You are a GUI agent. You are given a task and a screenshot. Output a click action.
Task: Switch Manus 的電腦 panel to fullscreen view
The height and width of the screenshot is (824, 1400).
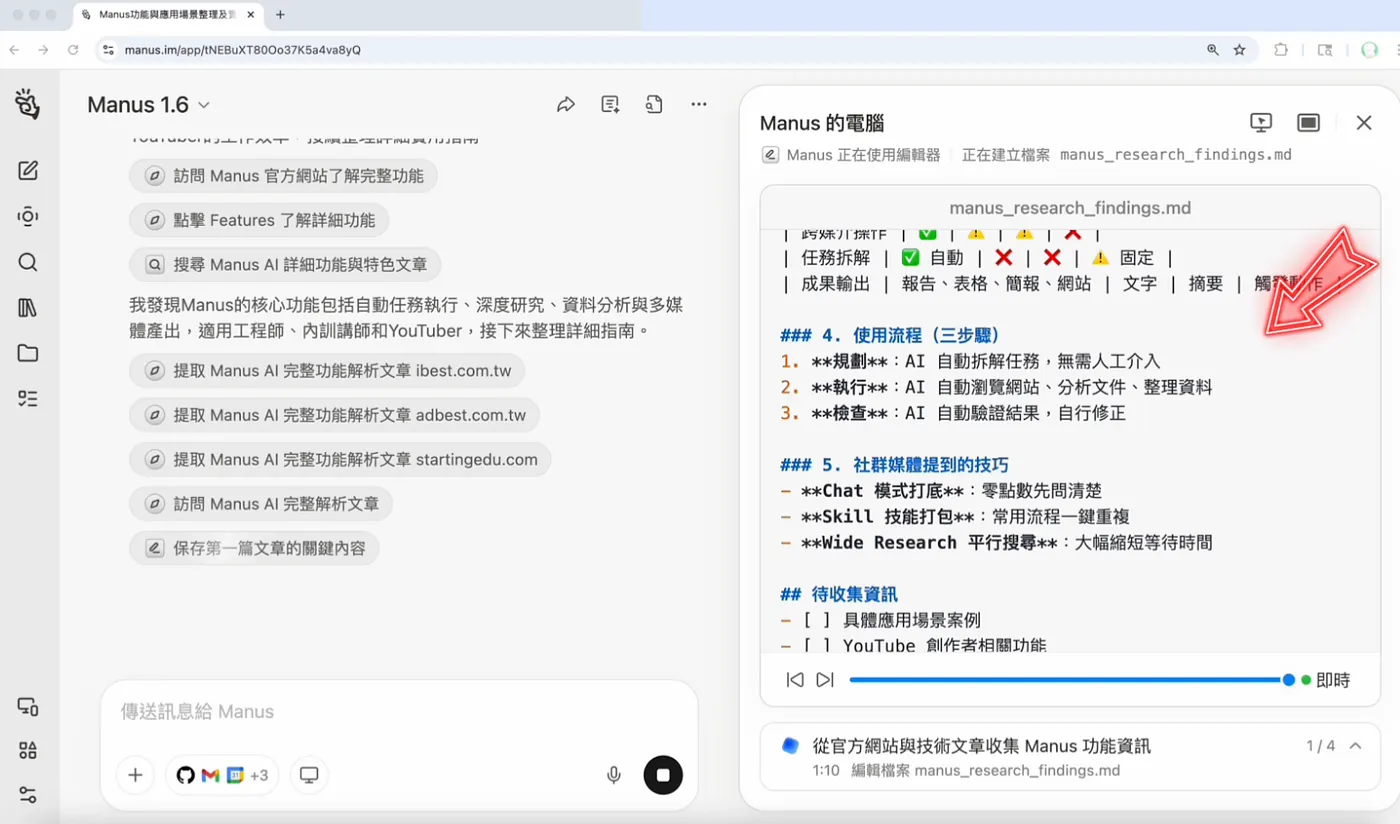tap(1308, 123)
